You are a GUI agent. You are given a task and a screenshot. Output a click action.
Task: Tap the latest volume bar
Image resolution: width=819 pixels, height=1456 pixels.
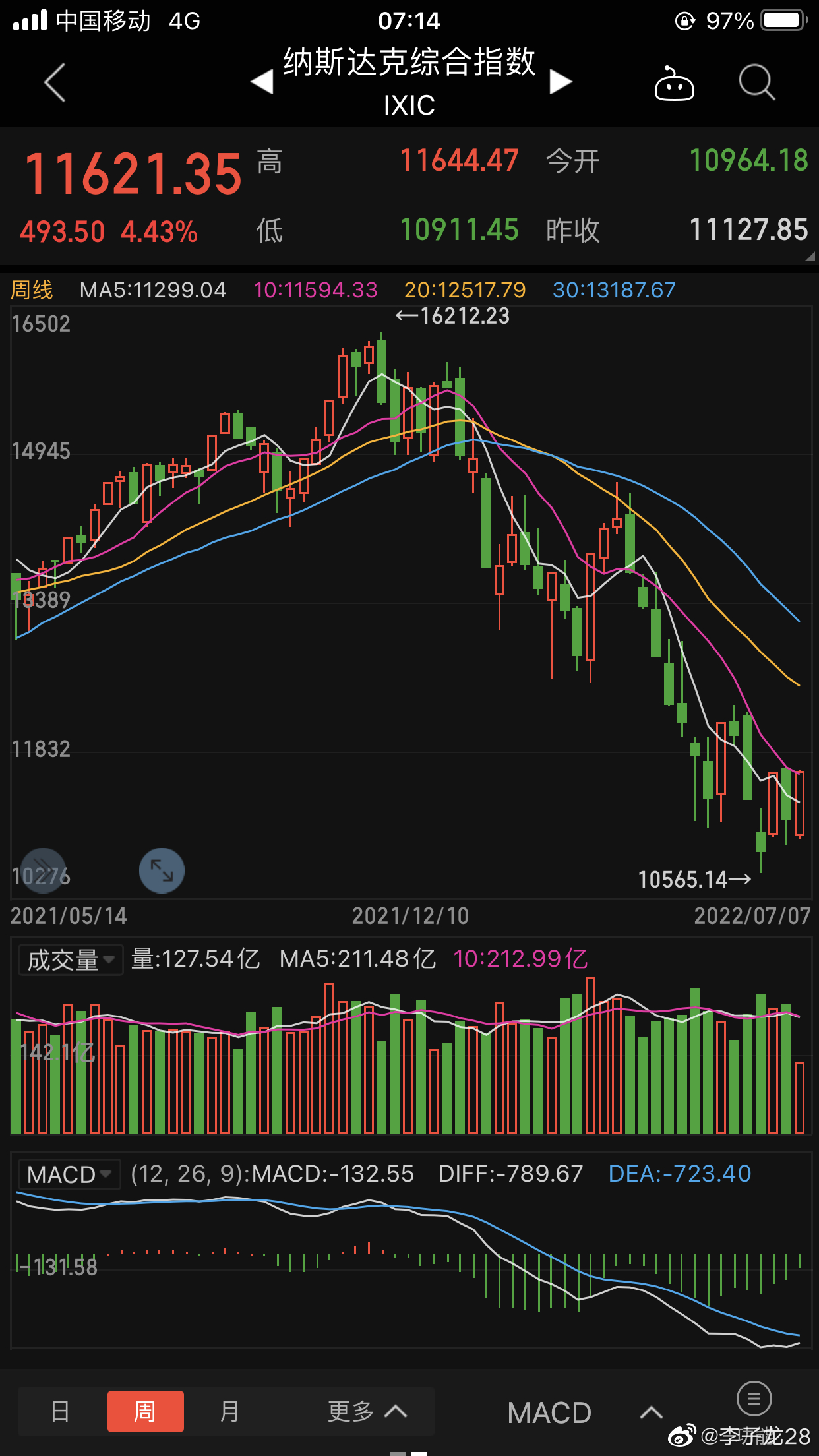pyautogui.click(x=800, y=1098)
